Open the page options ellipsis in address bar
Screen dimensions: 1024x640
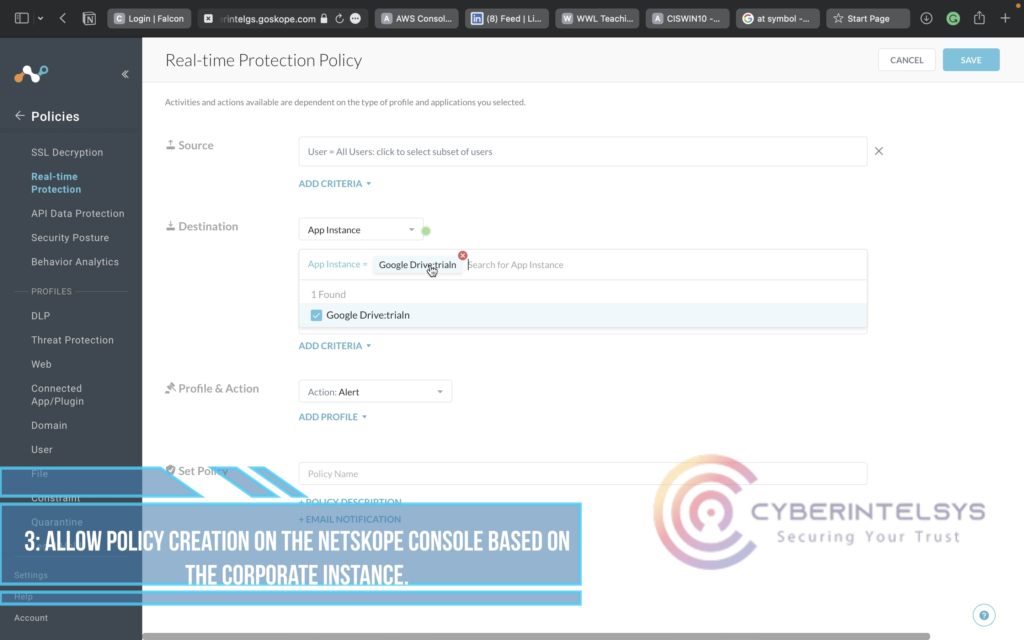[x=355, y=18]
